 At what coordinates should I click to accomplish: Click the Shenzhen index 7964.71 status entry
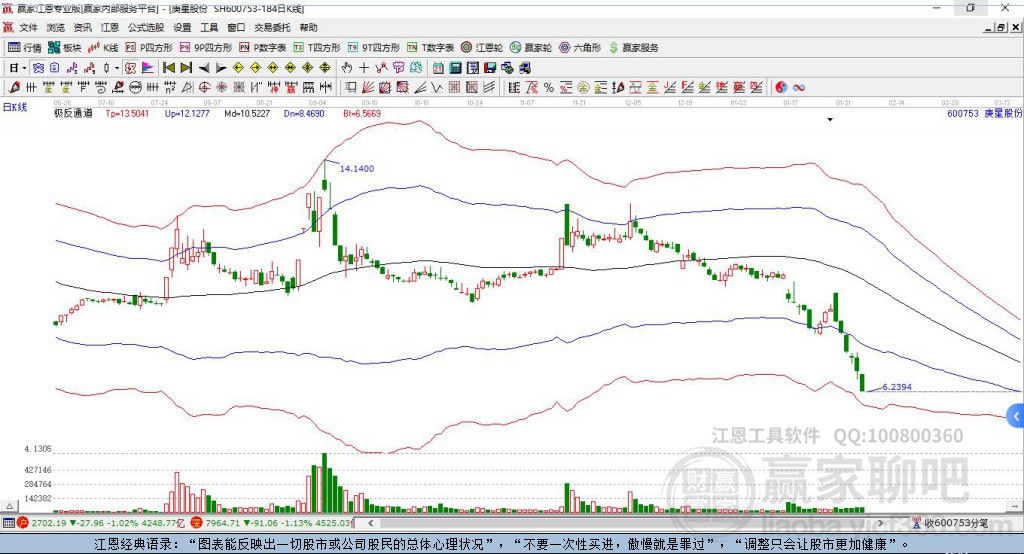[273, 523]
